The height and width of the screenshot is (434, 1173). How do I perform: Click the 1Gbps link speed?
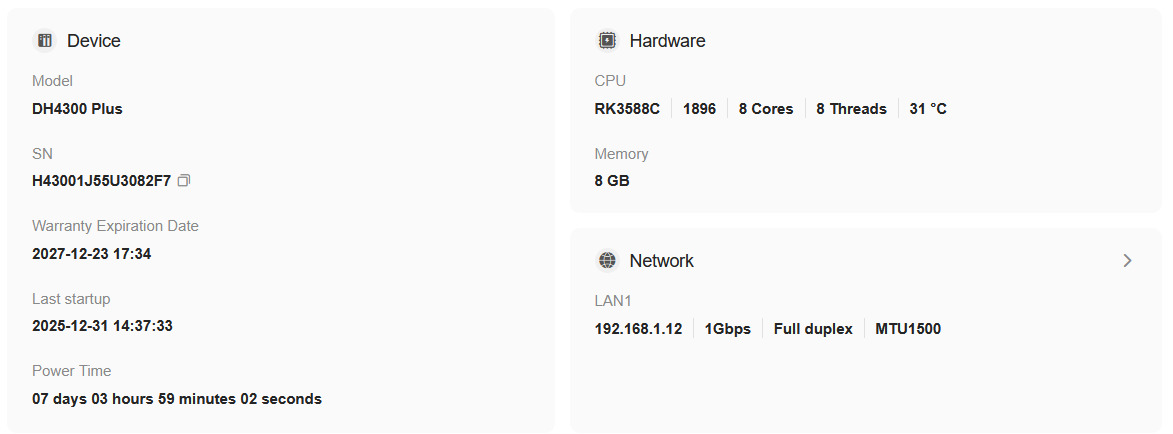(x=728, y=329)
